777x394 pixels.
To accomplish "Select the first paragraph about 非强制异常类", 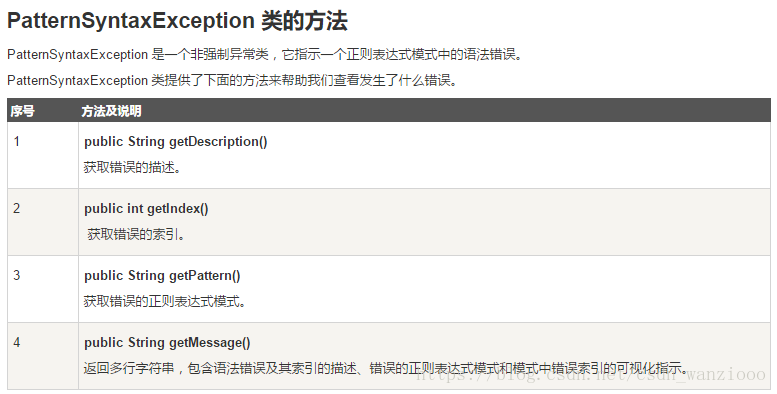I will pyautogui.click(x=265, y=54).
